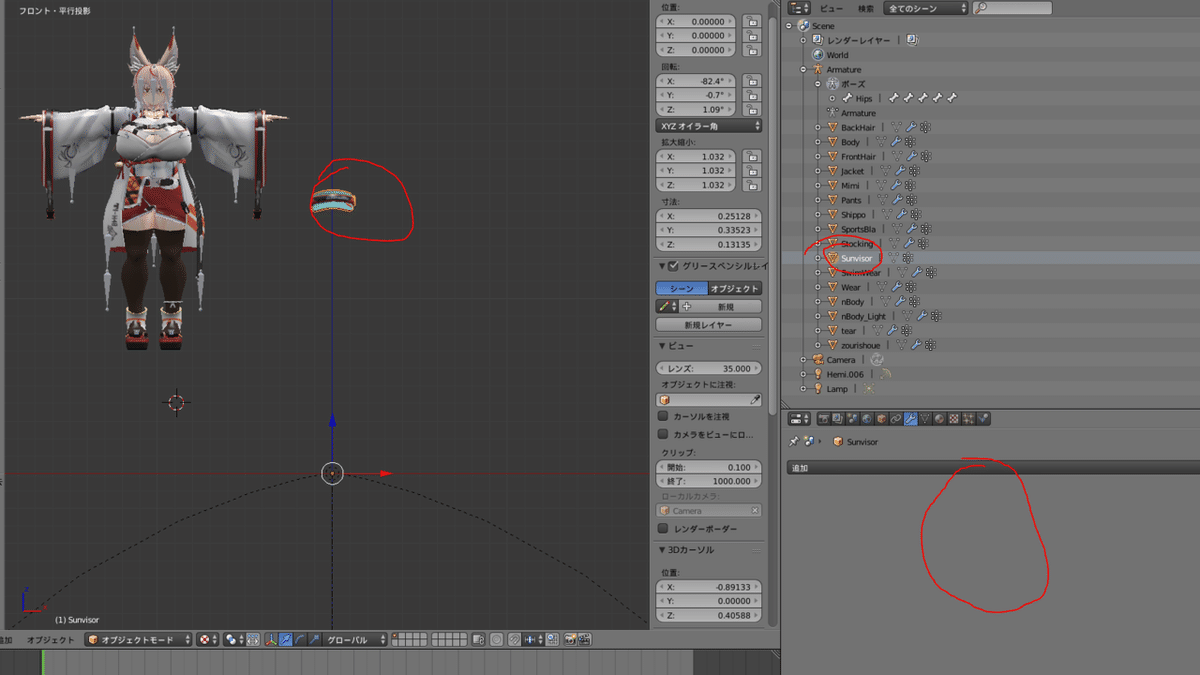Click the render layer icon after レンダーレイヤー
Viewport: 1200px width, 675px height.
(912, 40)
